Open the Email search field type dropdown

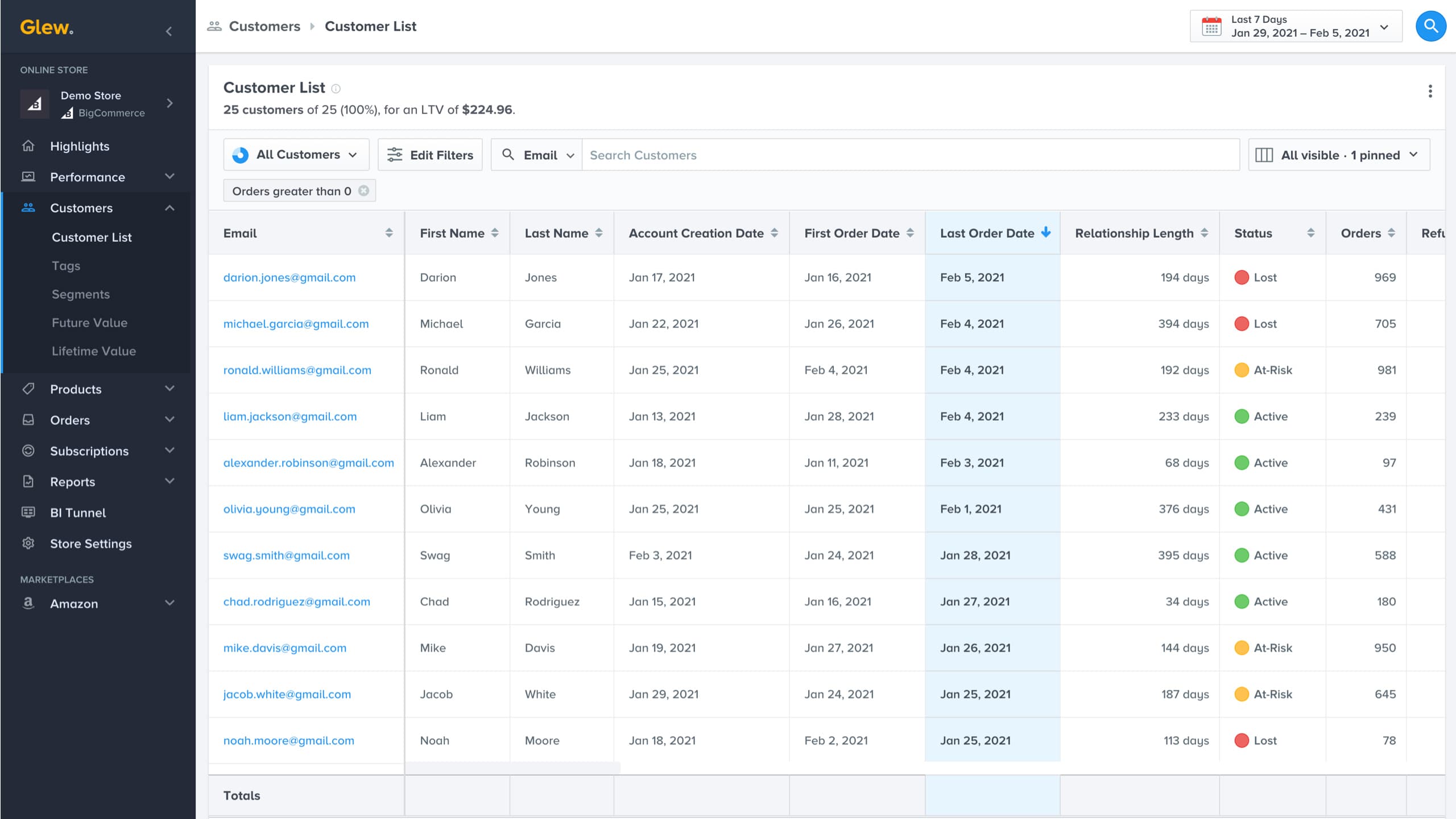[536, 155]
